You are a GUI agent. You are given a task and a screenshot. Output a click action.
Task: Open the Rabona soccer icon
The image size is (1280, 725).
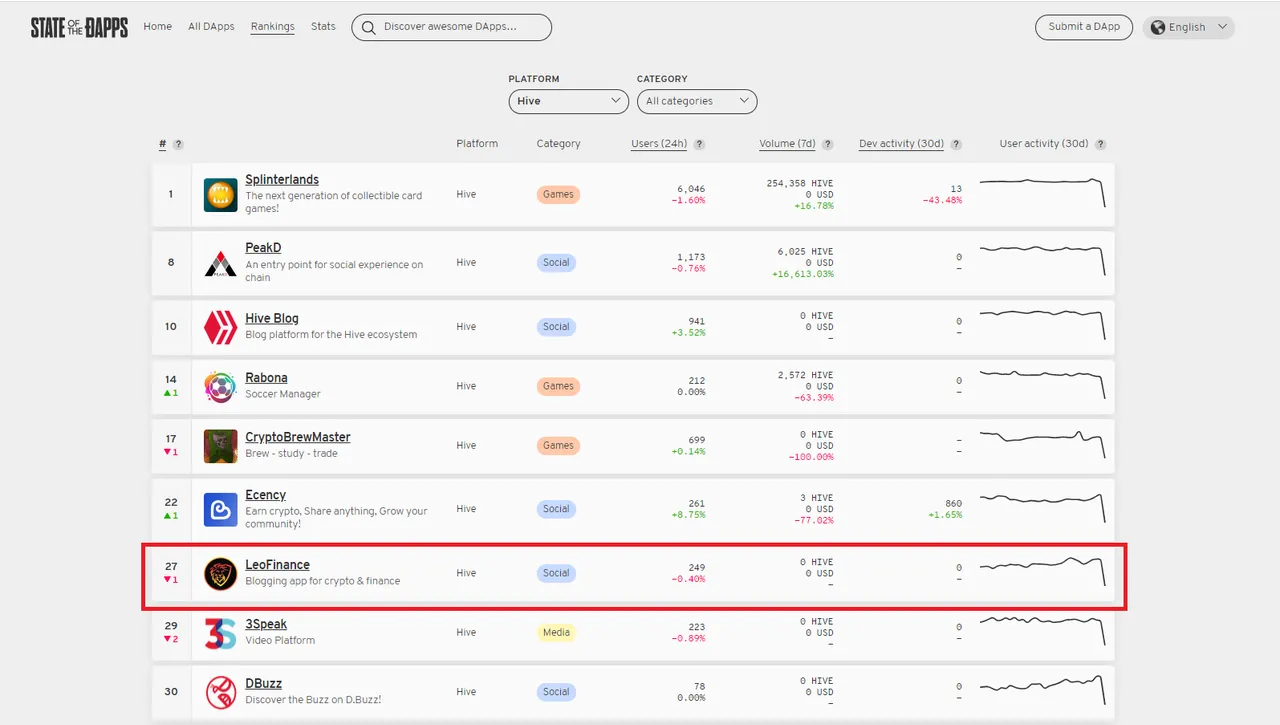pyautogui.click(x=220, y=386)
